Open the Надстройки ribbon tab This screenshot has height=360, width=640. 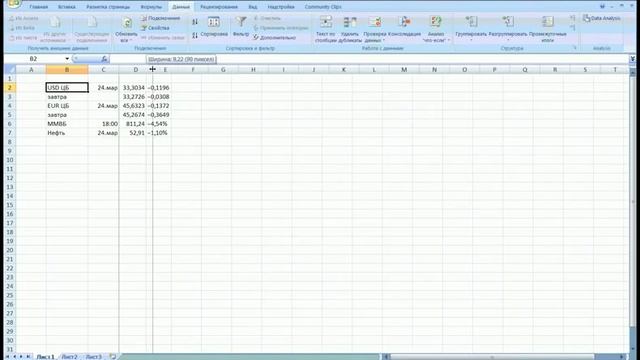point(281,7)
